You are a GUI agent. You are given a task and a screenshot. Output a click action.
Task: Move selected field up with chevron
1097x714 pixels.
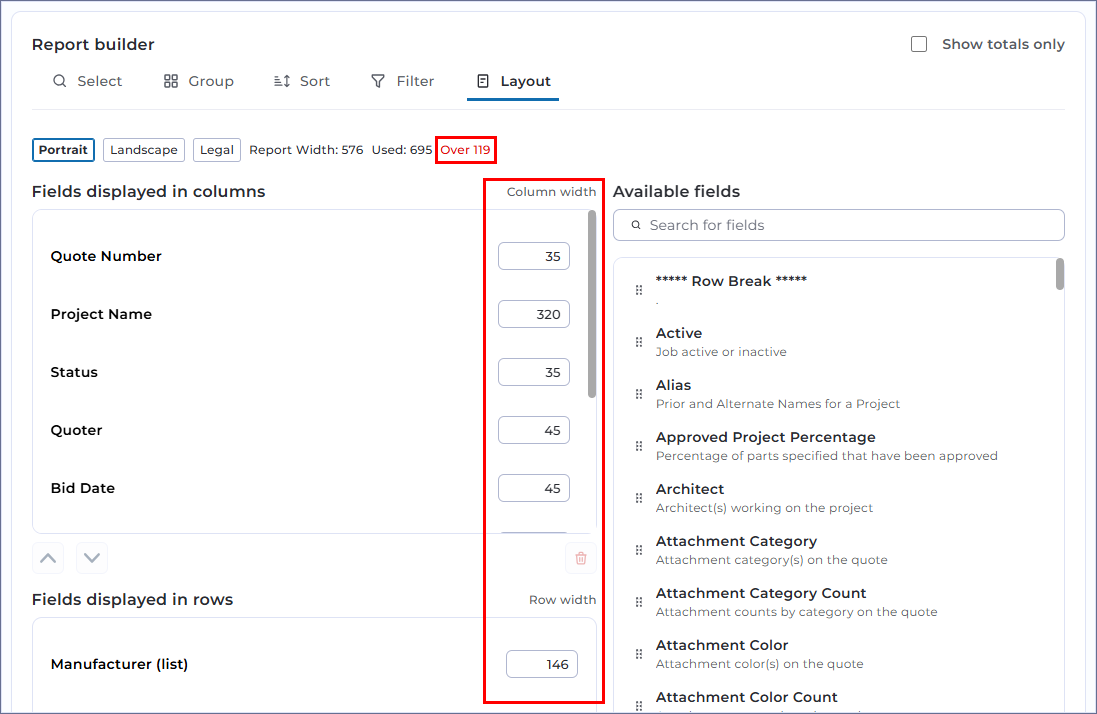click(x=48, y=558)
